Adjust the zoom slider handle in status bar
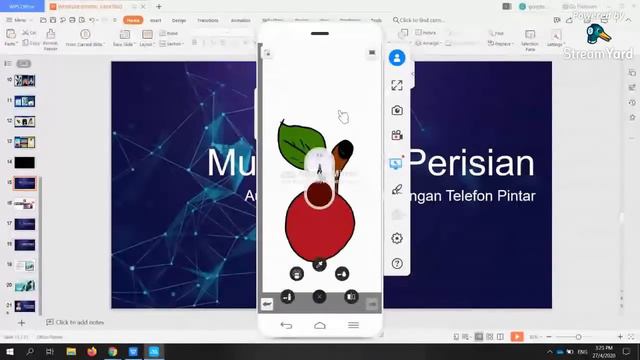 pos(578,337)
